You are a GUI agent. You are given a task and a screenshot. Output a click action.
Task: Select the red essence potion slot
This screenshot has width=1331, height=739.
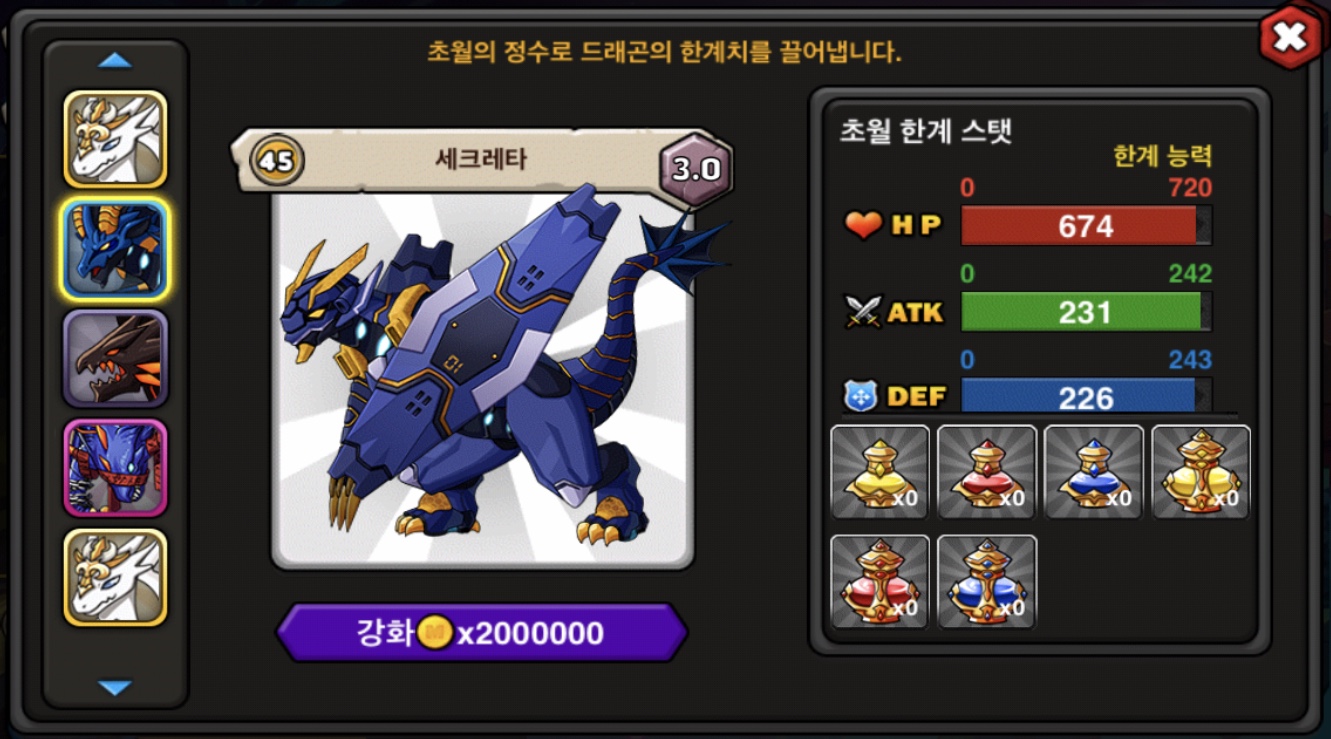tap(987, 472)
